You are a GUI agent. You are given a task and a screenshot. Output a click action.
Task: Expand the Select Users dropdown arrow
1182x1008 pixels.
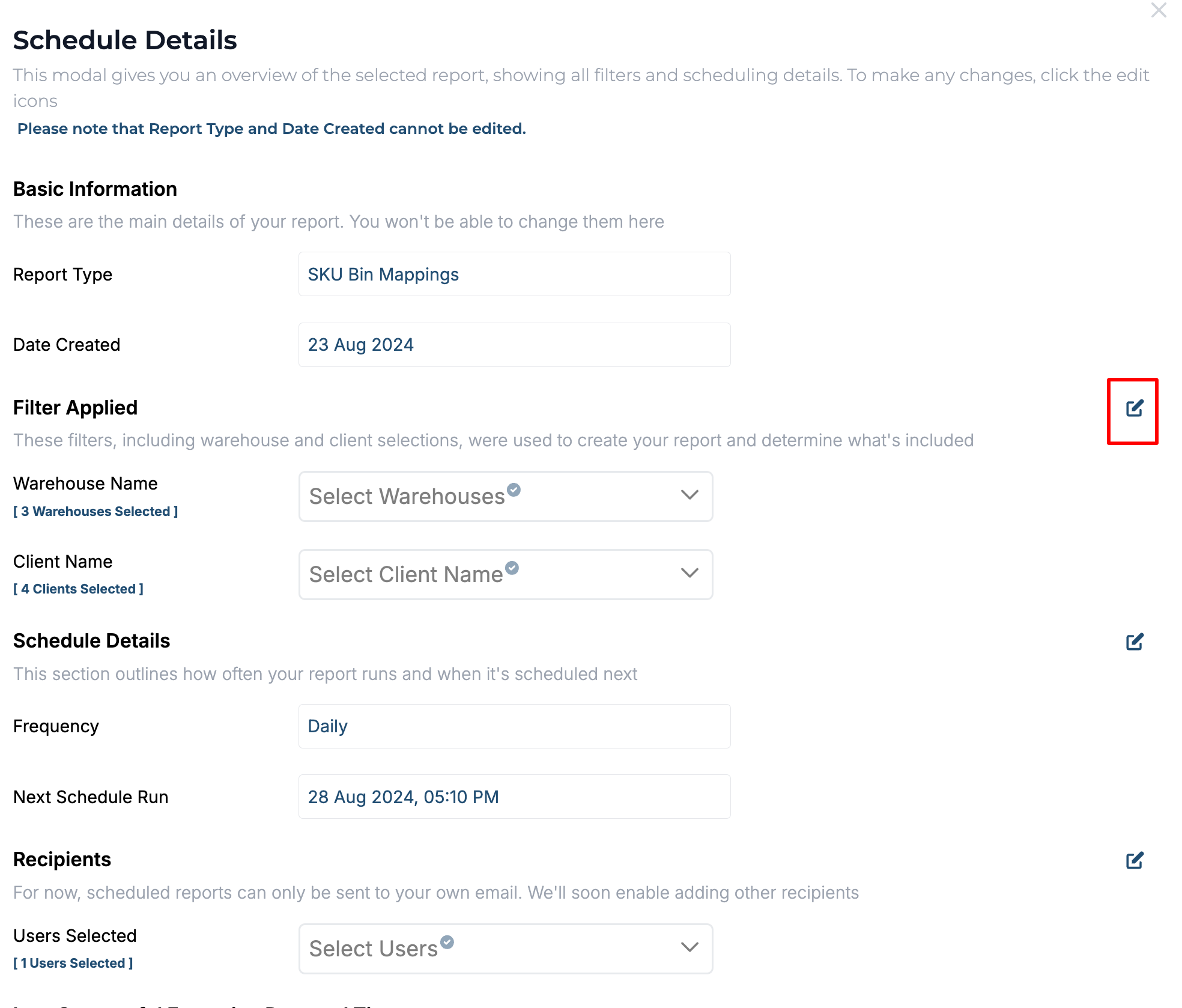pos(689,947)
